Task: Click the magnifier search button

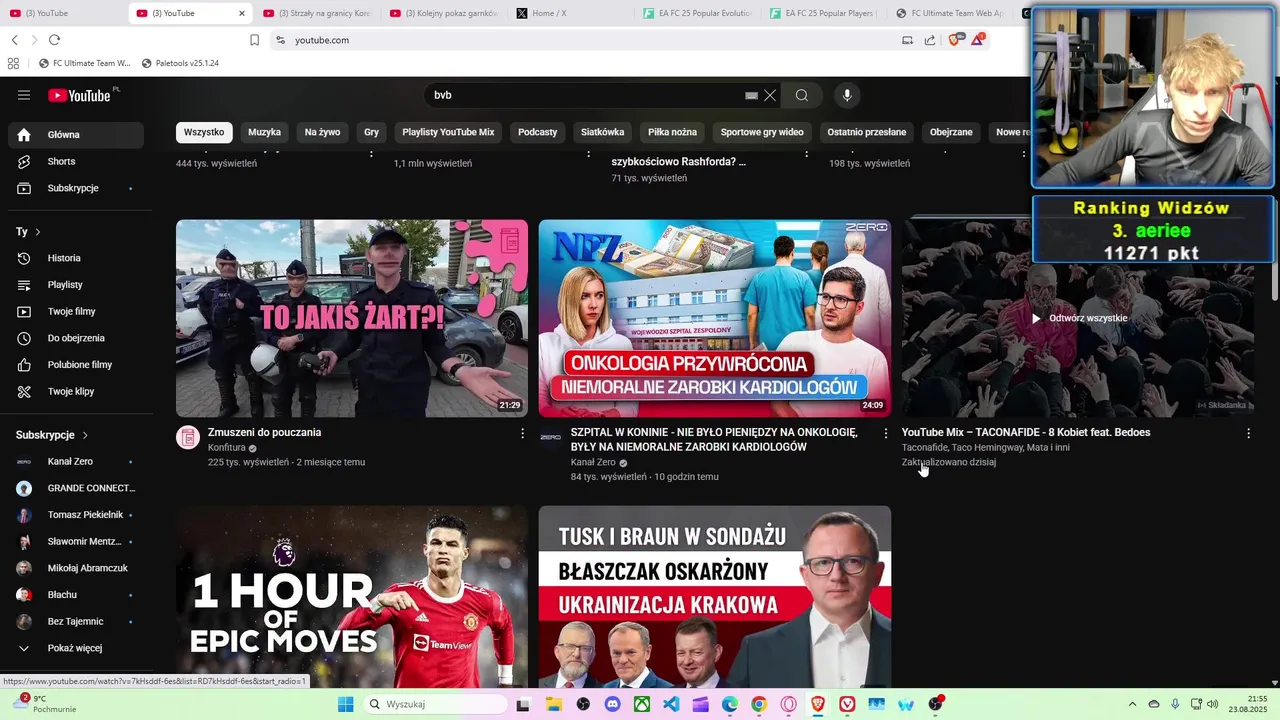Action: pyautogui.click(x=802, y=95)
